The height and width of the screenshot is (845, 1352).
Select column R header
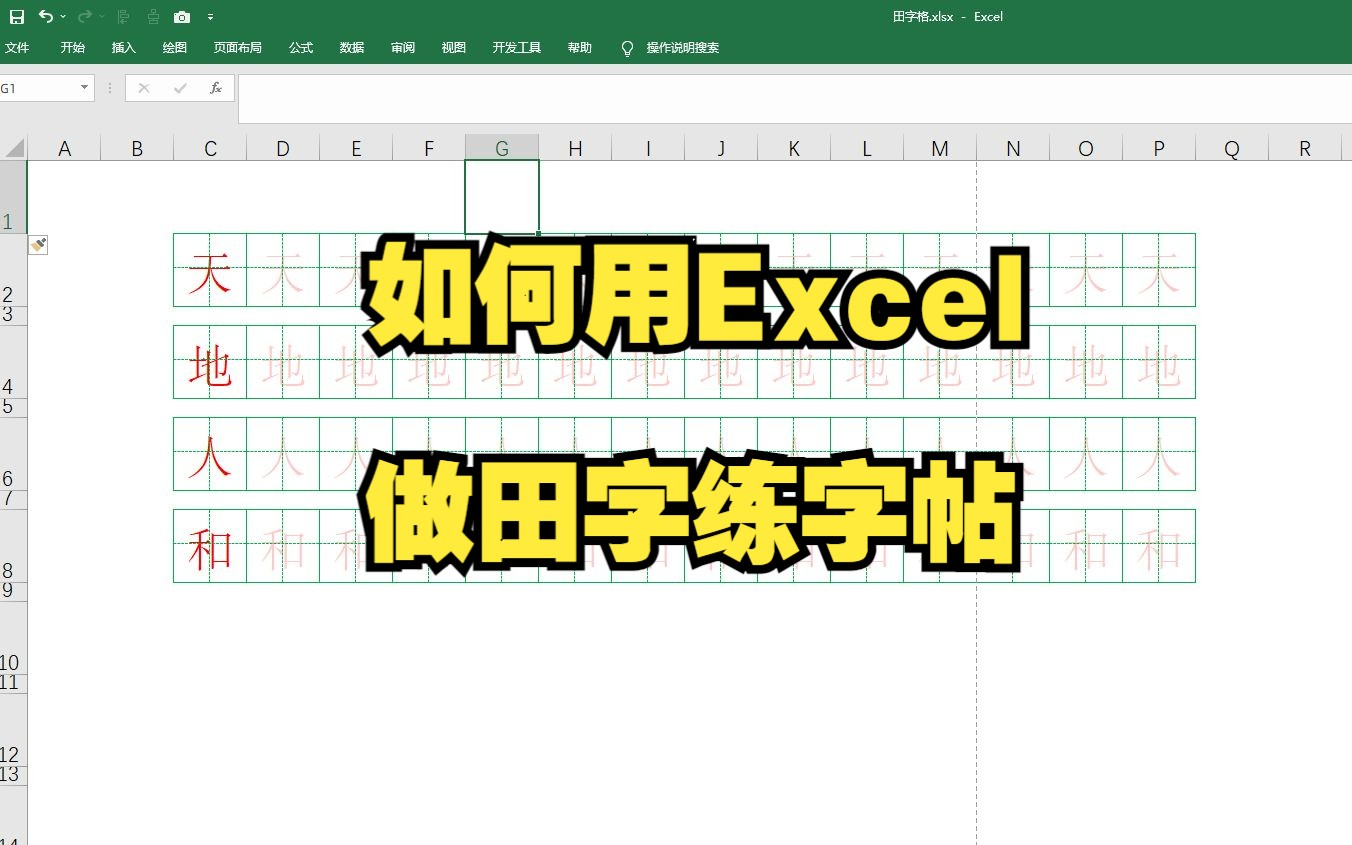[x=1305, y=149]
